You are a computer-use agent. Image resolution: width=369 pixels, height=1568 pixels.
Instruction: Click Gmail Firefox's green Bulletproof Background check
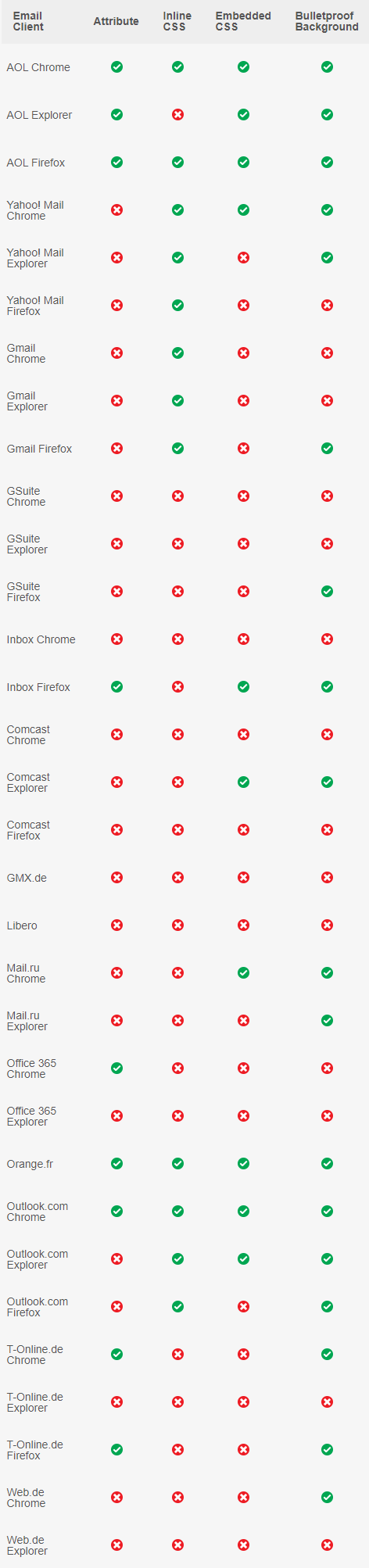[327, 449]
